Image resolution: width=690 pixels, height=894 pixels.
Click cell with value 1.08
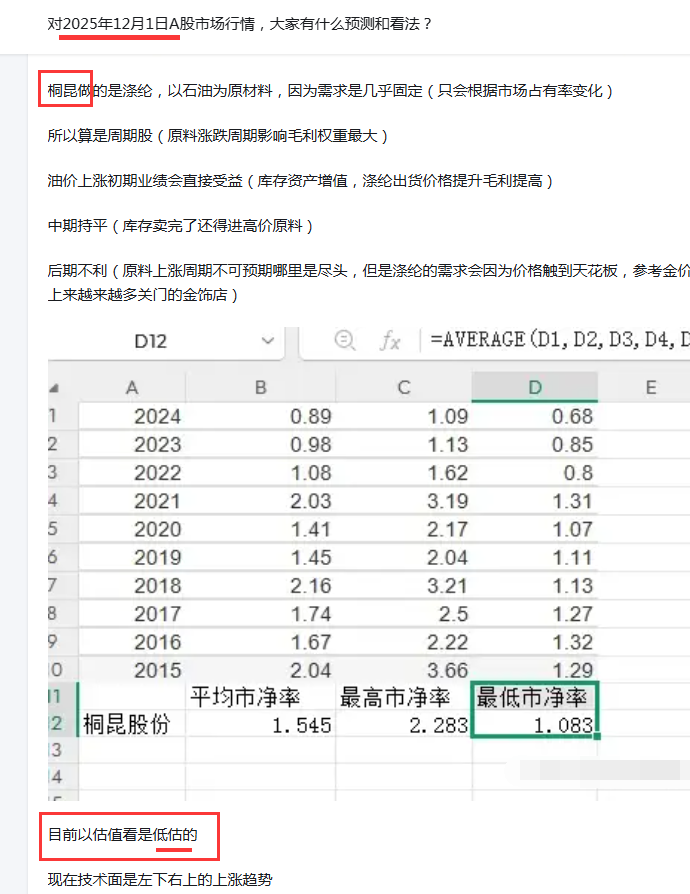click(261, 473)
